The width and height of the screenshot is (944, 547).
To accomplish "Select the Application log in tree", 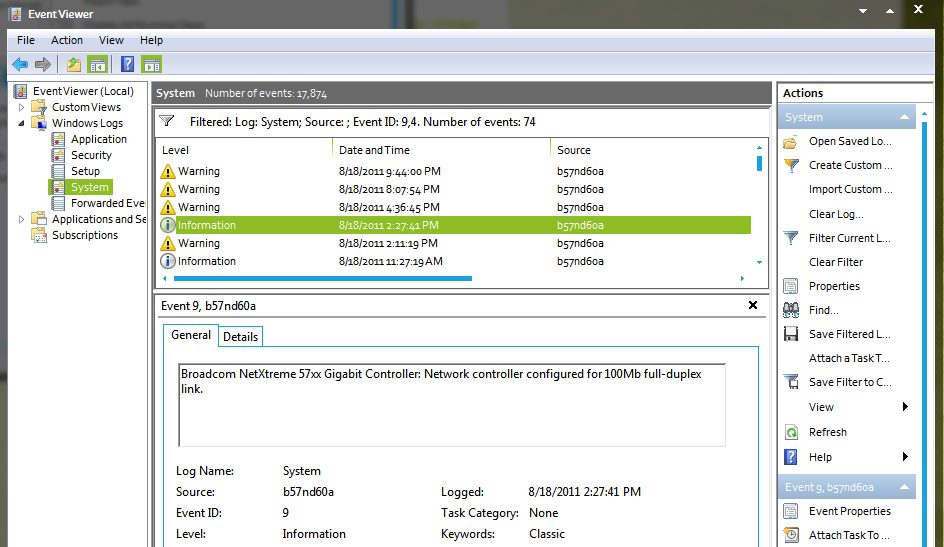I will coord(98,139).
